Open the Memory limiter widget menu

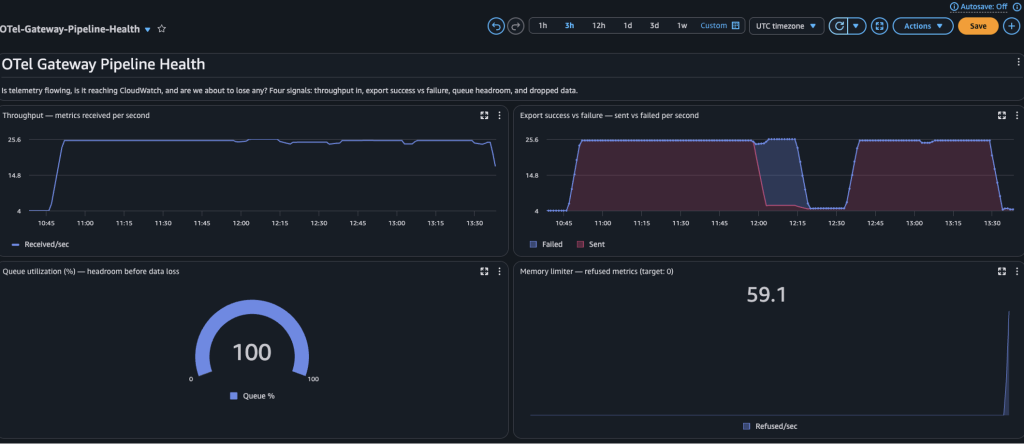(x=1017, y=271)
